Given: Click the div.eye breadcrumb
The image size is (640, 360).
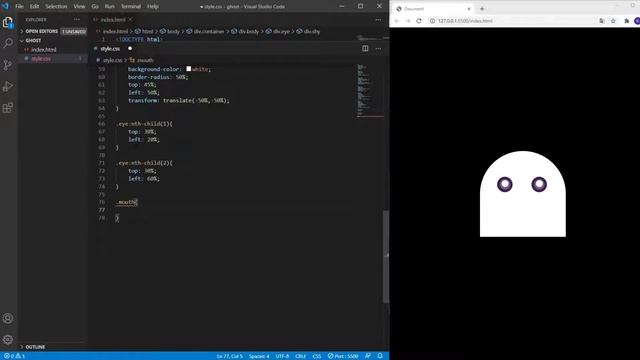Looking at the screenshot, I should click(278, 31).
